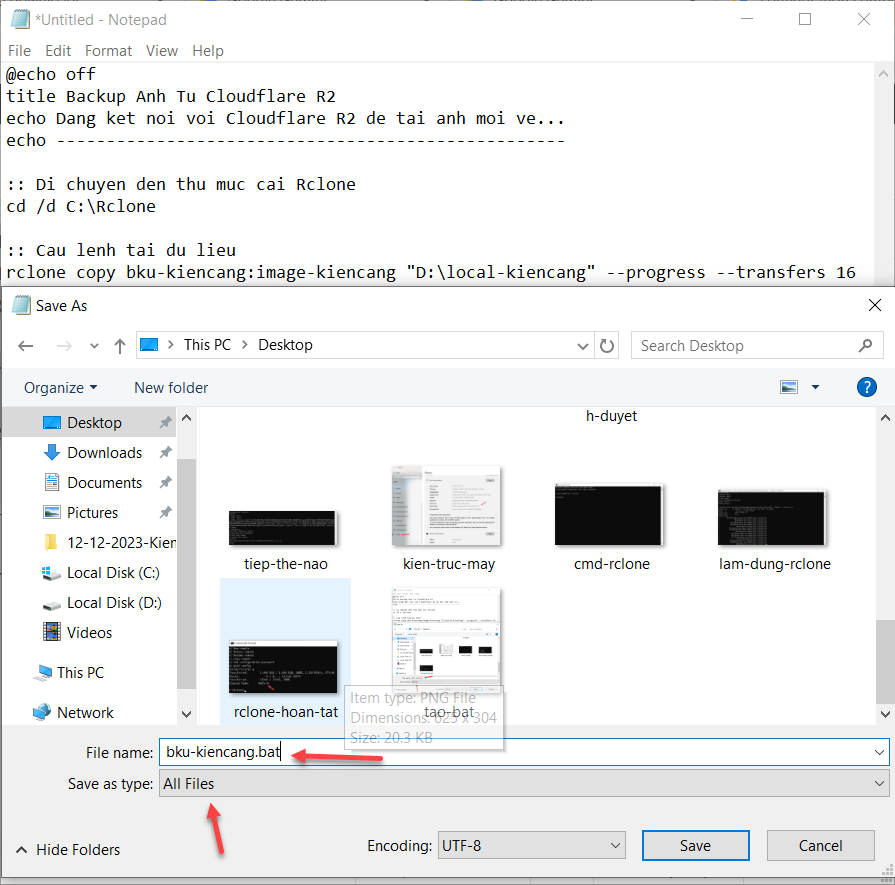The width and height of the screenshot is (895, 885).
Task: Open the Format menu in Notepad
Action: [108, 51]
